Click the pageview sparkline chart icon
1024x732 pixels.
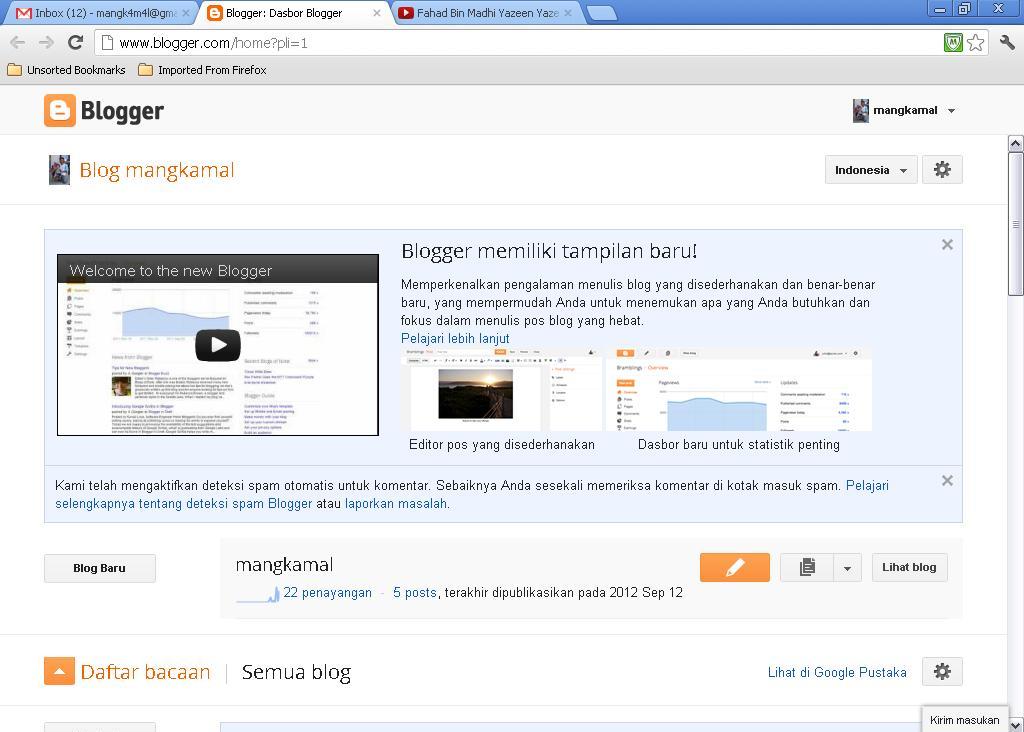tap(258, 594)
